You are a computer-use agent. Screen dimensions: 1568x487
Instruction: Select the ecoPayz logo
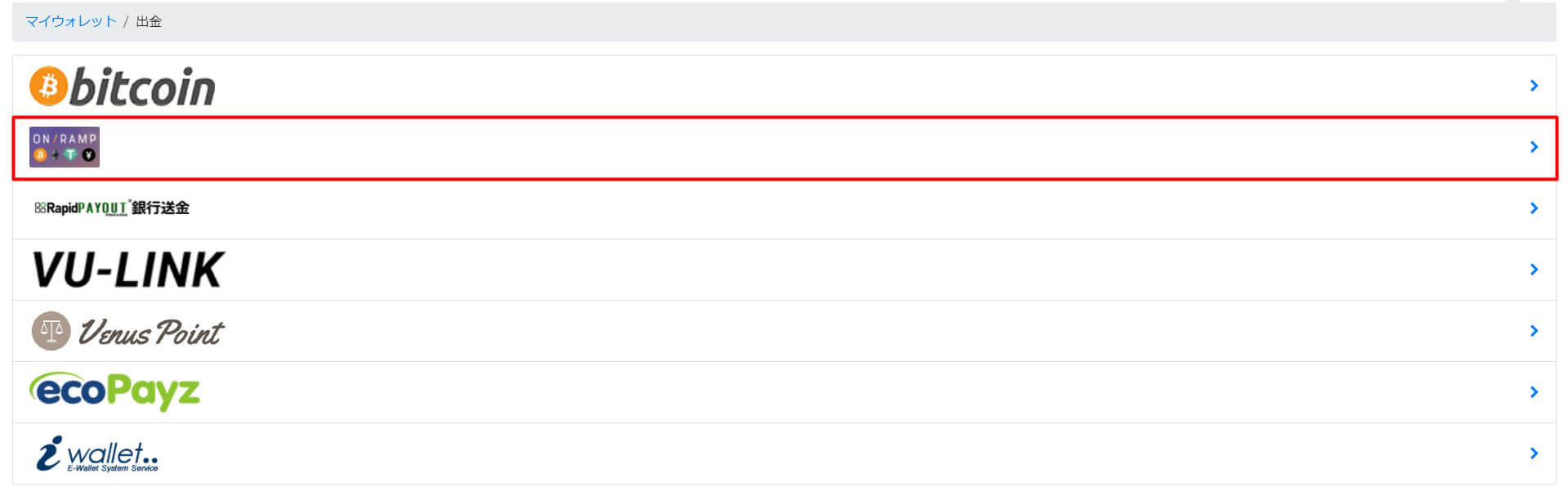click(x=114, y=391)
